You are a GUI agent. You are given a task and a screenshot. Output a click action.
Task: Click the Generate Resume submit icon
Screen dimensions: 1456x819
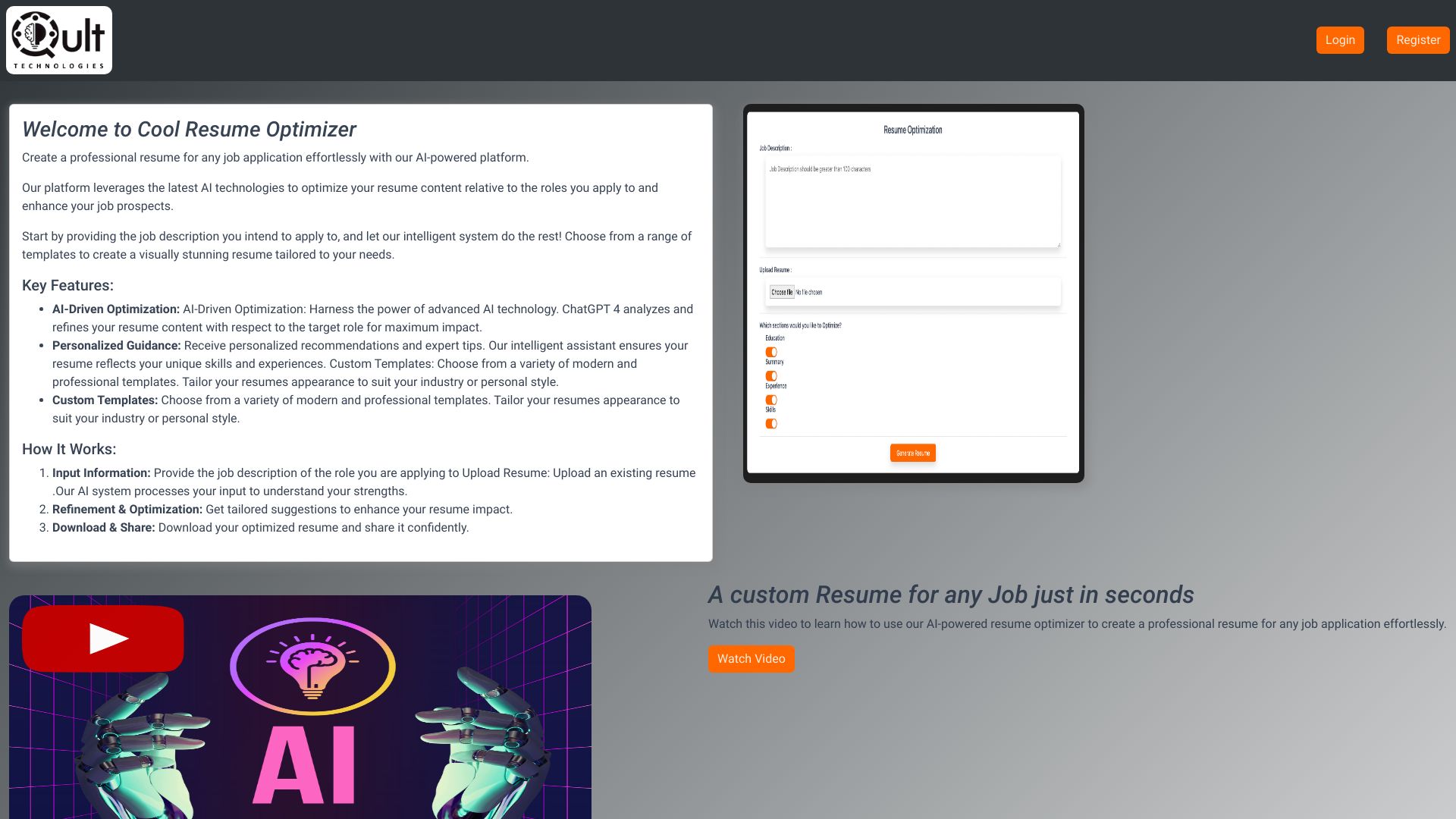pos(912,453)
